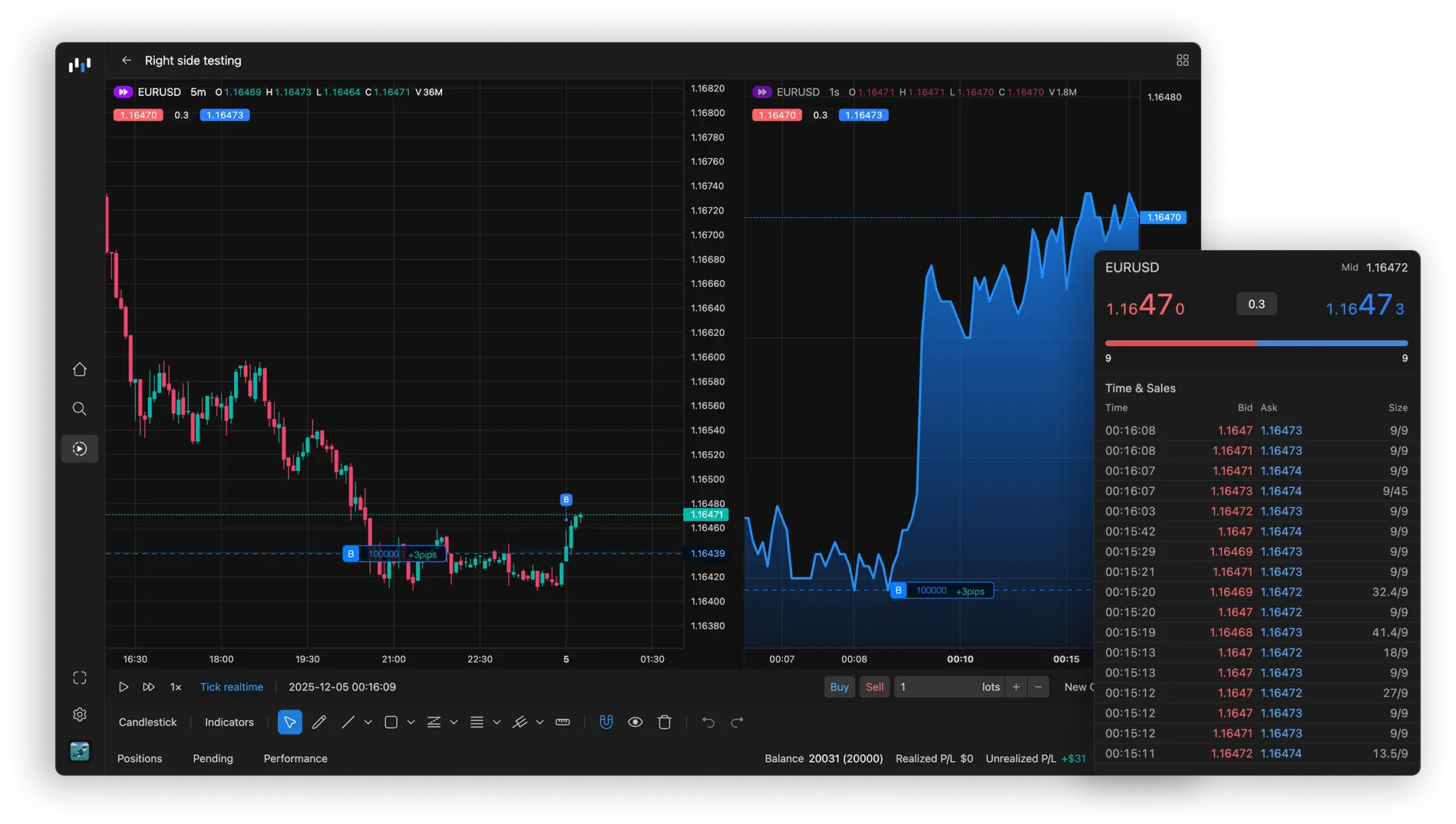Screen dimensions: 1456x824
Task: Click the large ask quote 1.16473 in panel
Action: 1365,305
